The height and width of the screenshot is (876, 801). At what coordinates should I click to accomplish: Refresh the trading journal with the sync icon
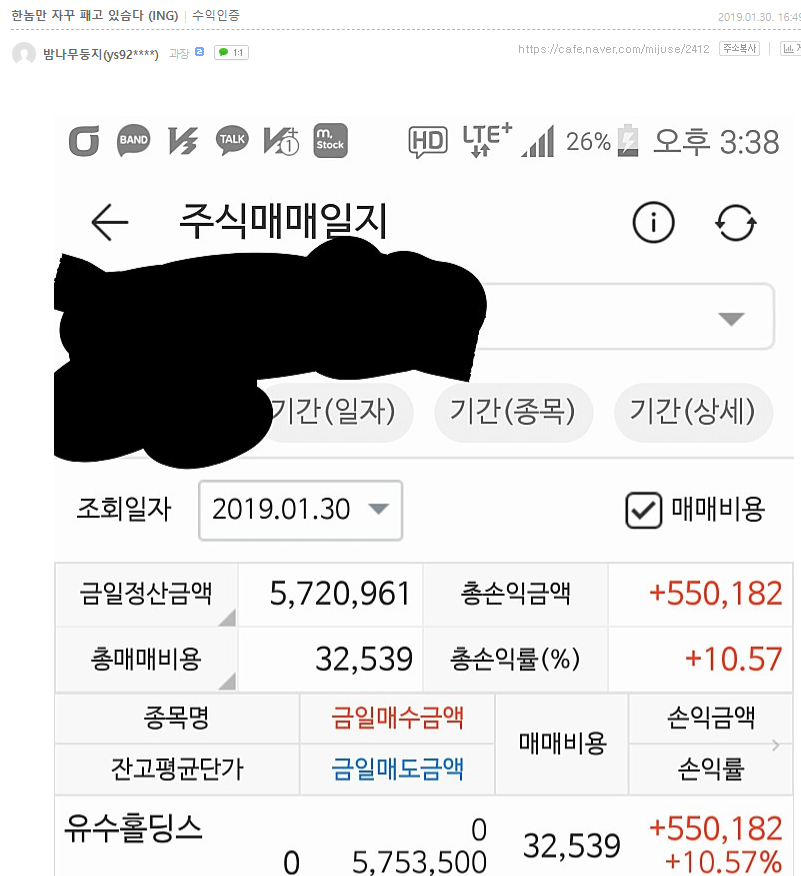[x=736, y=222]
